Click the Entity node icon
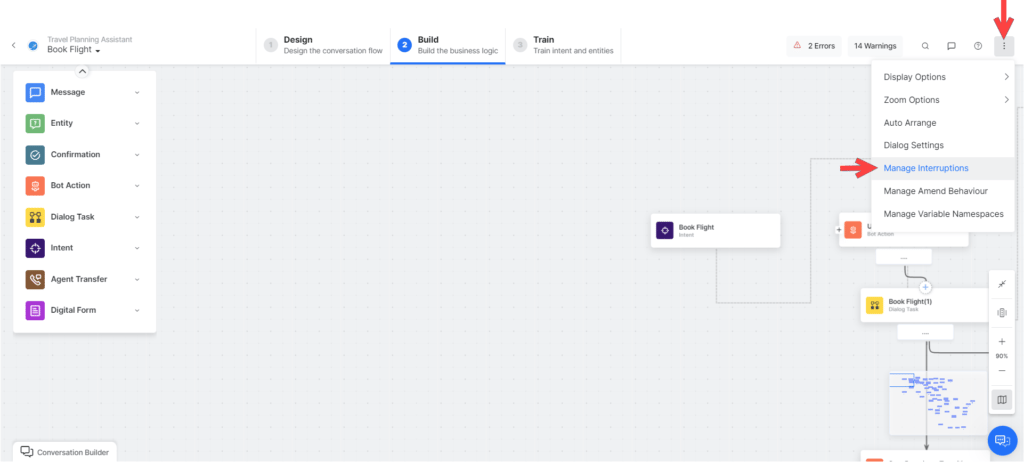 [x=35, y=124]
